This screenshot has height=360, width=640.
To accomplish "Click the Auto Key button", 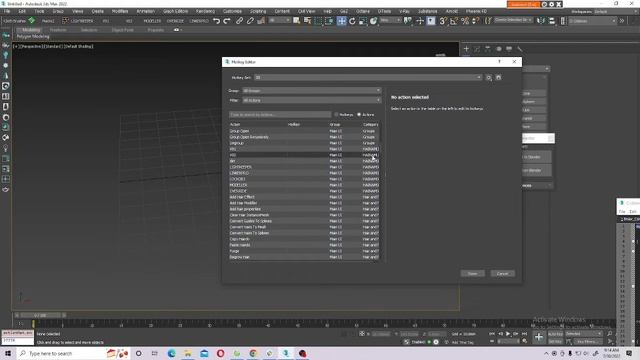I will pos(555,334).
